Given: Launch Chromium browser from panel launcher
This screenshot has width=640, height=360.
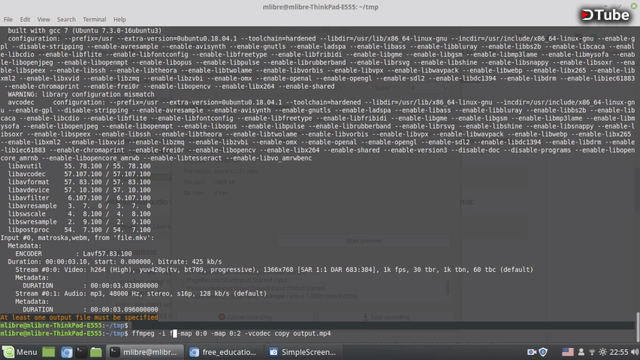Looking at the screenshot, I should (x=67, y=352).
